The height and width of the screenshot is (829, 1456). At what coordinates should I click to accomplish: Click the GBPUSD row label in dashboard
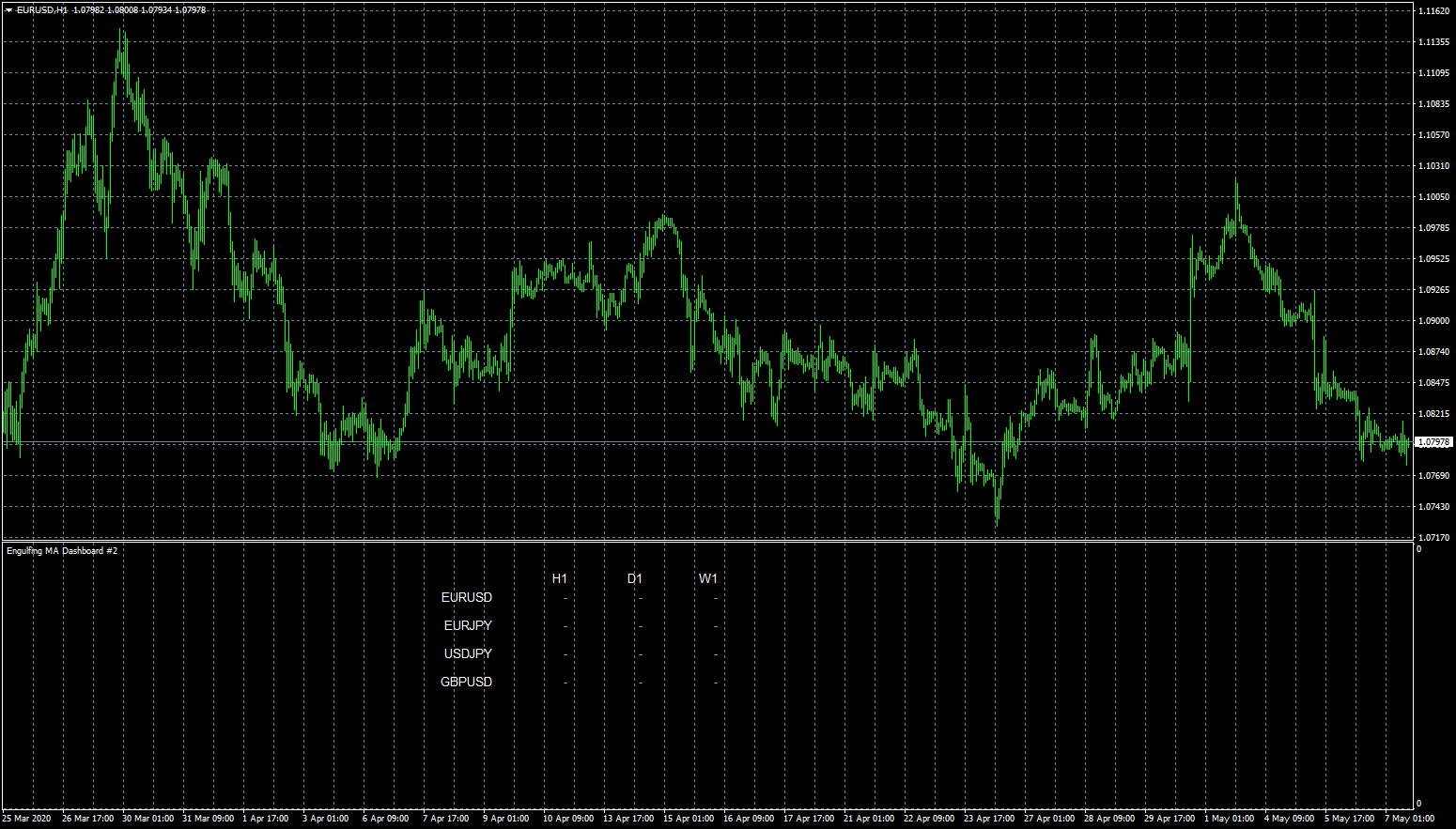467,682
